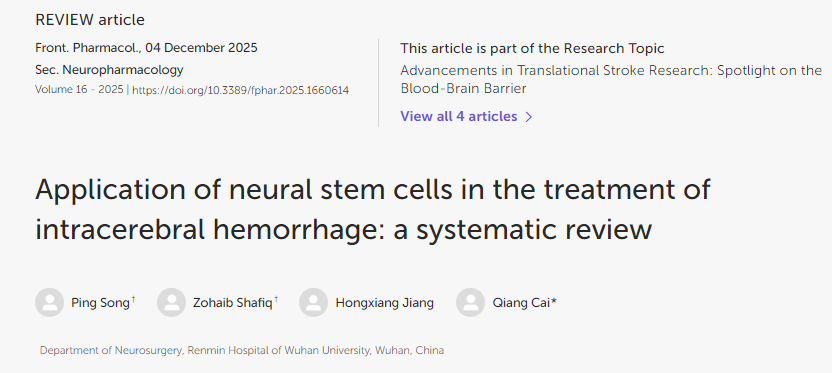
Task: Open the View all 4 articles link
Action: click(x=459, y=116)
